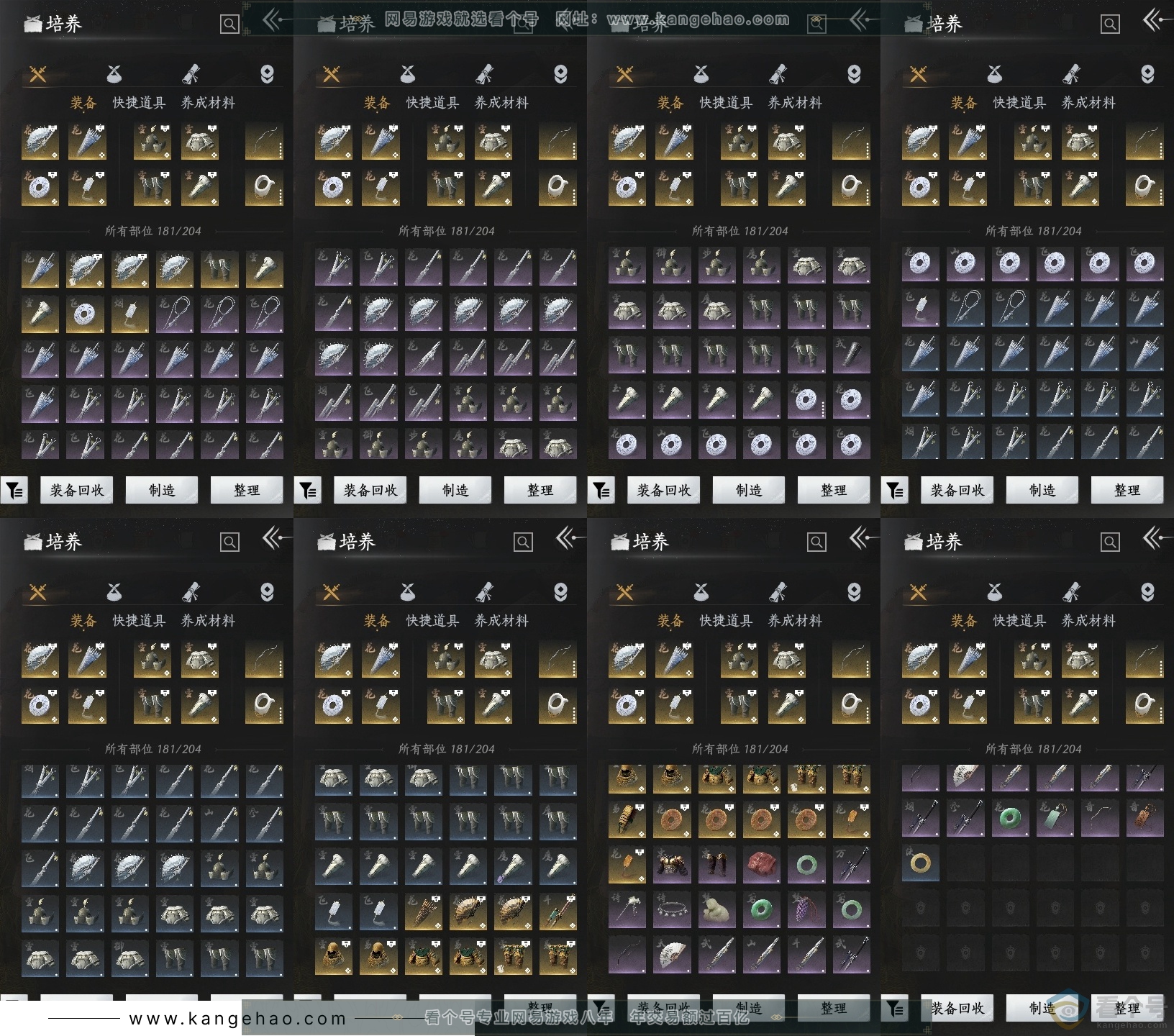Open 养成材料 tab in bottom-right panel
The width and height of the screenshot is (1174, 1036).
click(1088, 621)
